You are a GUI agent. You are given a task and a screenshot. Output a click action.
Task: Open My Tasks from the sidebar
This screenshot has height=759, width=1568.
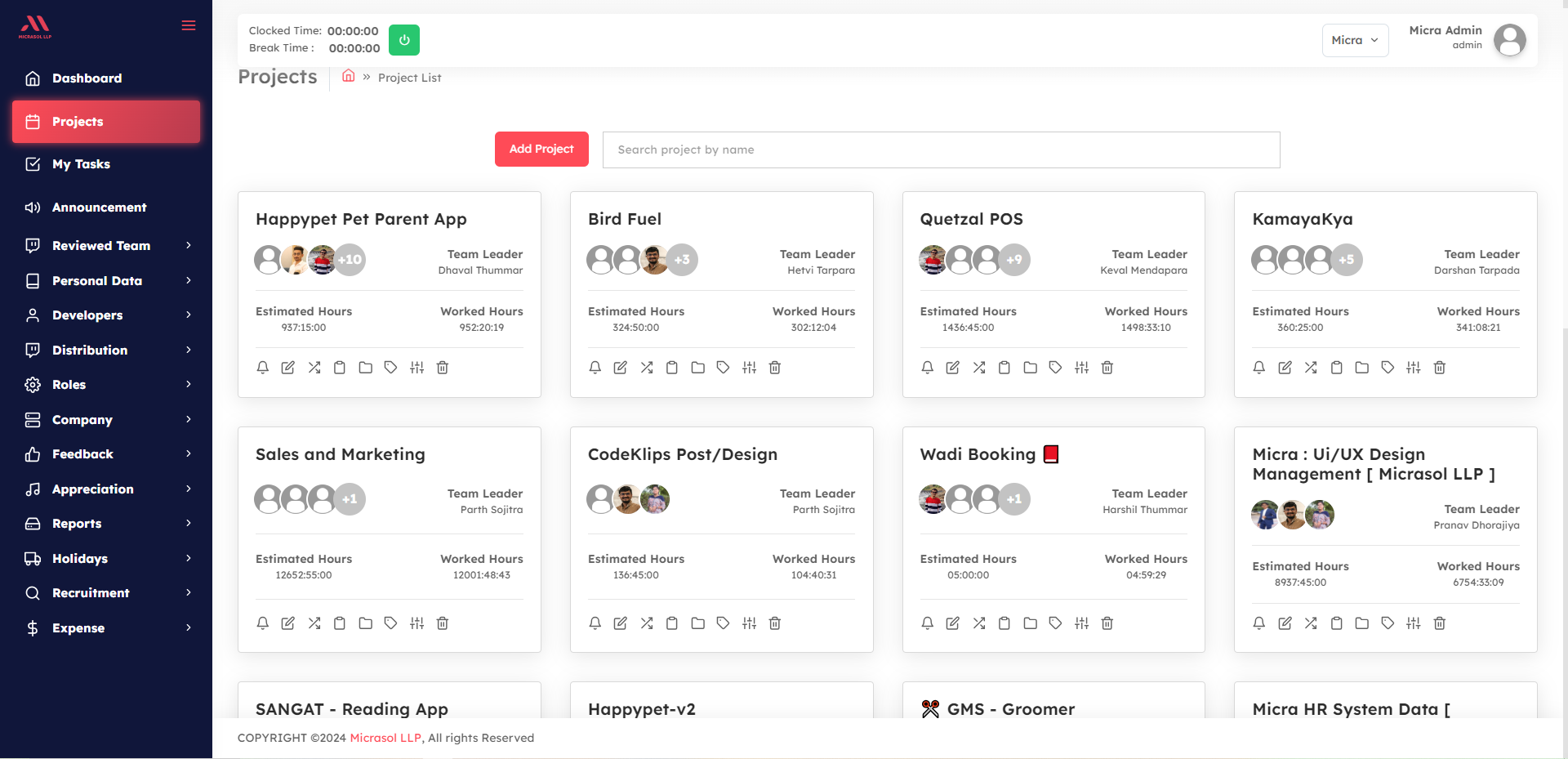[x=81, y=164]
